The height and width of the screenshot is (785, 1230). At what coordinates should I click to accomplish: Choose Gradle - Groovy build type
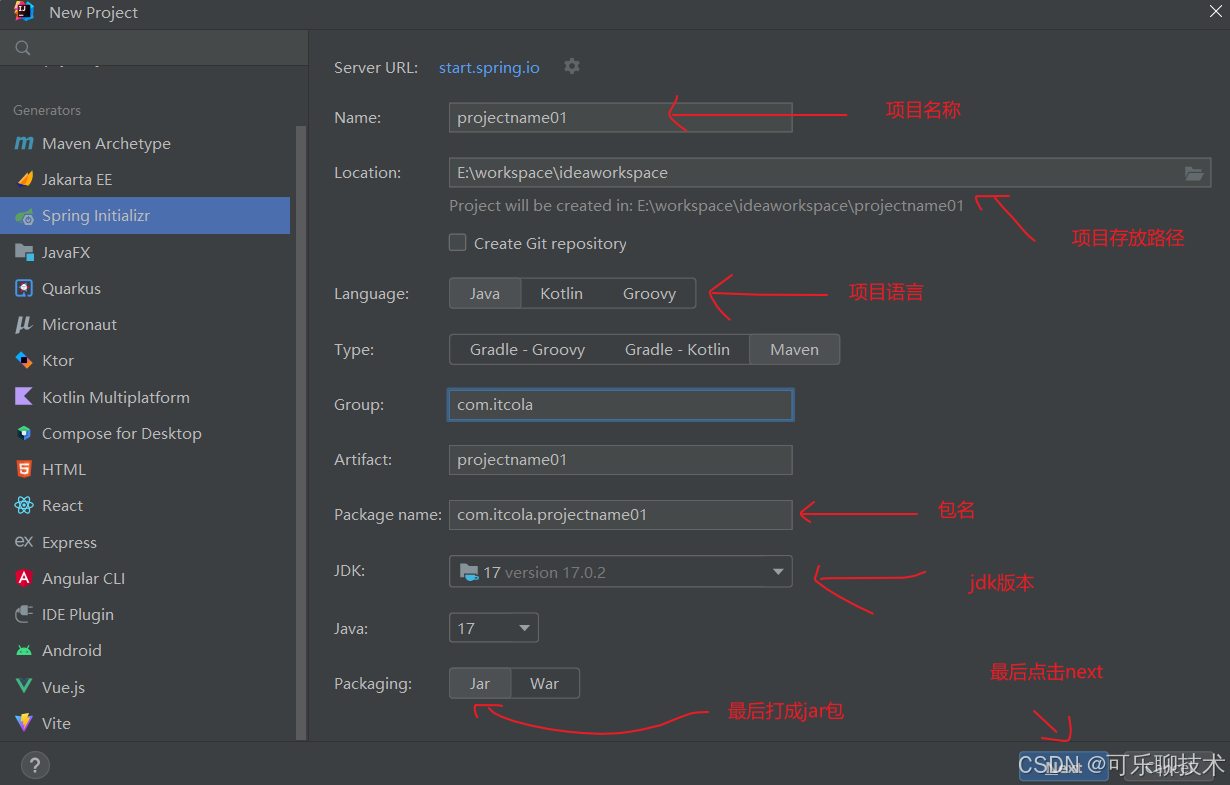[x=527, y=349]
